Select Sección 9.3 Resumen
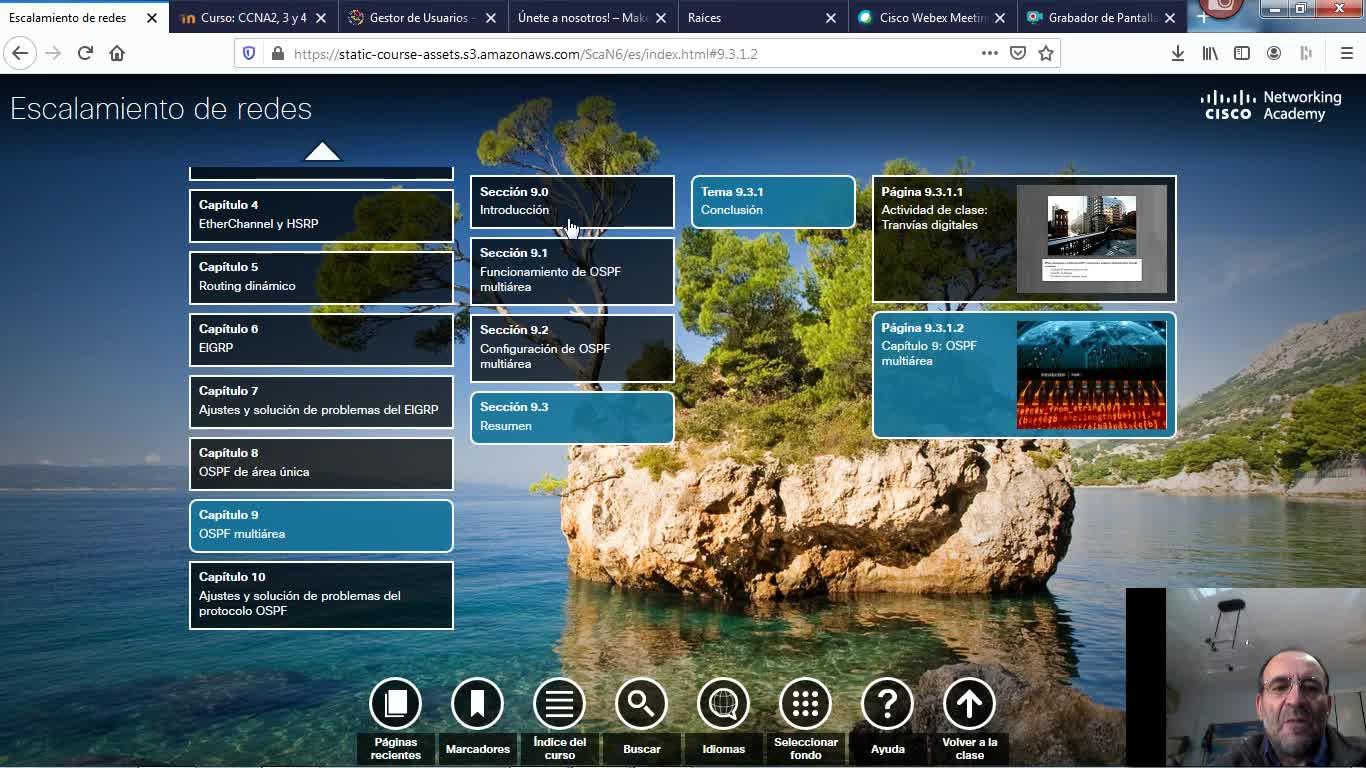The image size is (1366, 768). tap(572, 417)
